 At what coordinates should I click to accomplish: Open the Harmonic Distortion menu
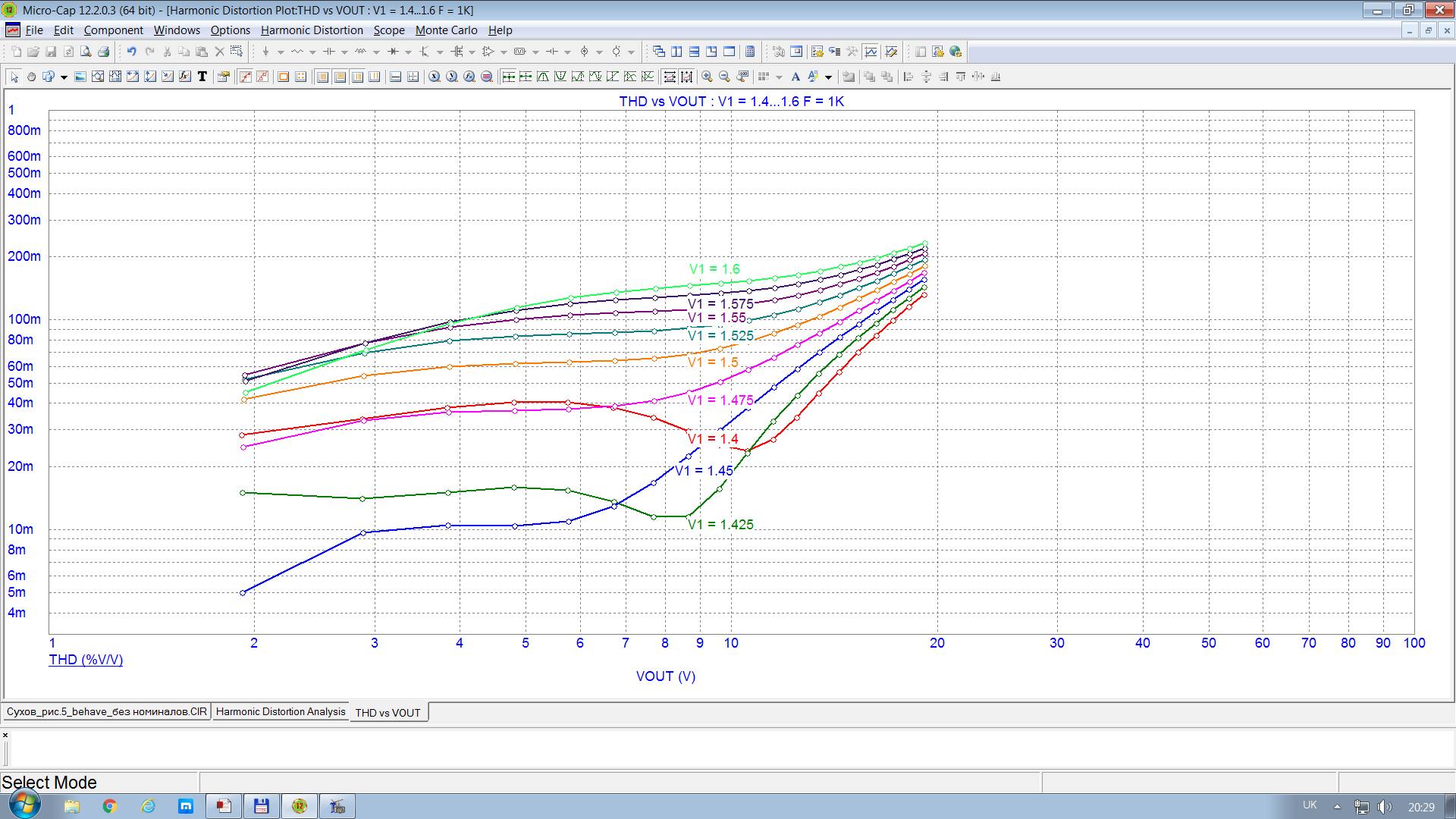[312, 30]
